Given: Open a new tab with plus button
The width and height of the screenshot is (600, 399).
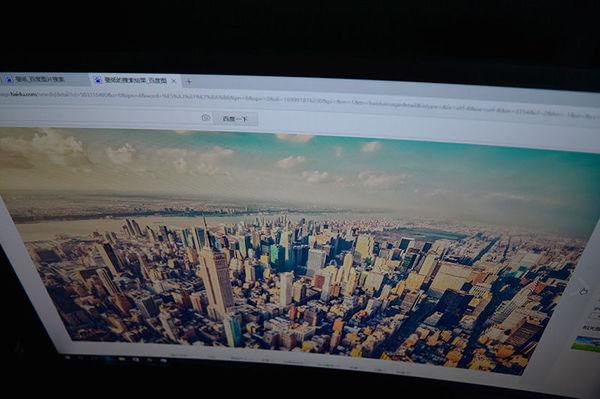Looking at the screenshot, I should pos(189,81).
